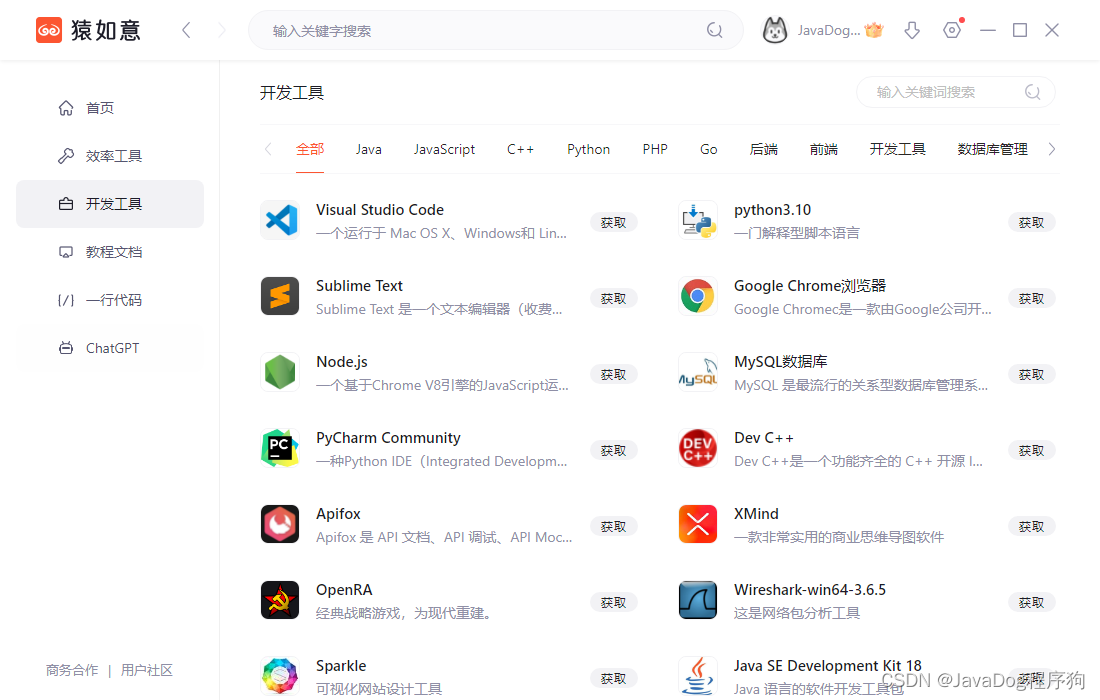Click search icon in the 开发工具 search box
The width and height of the screenshot is (1100, 700).
(1033, 92)
